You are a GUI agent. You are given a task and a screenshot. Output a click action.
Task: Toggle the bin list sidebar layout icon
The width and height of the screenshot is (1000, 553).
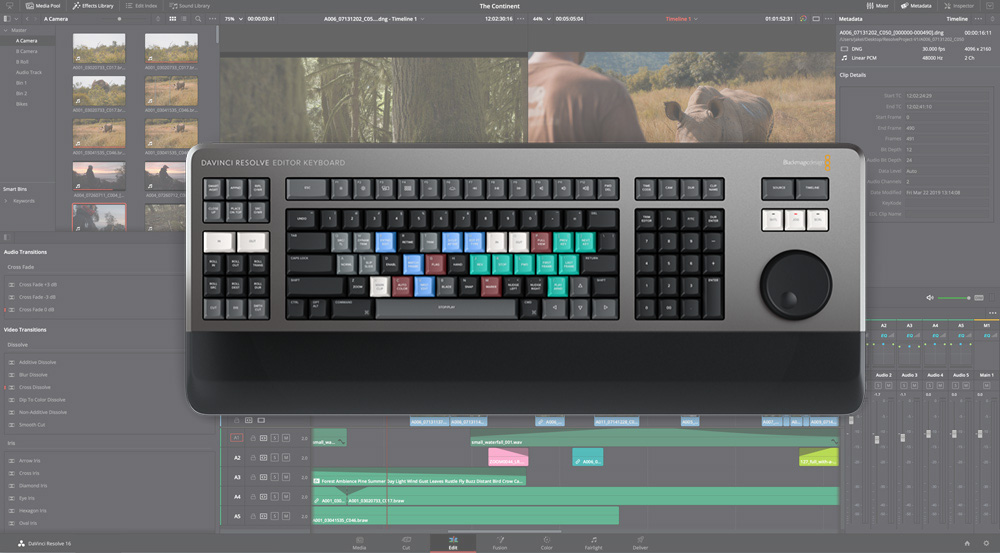click(7, 19)
